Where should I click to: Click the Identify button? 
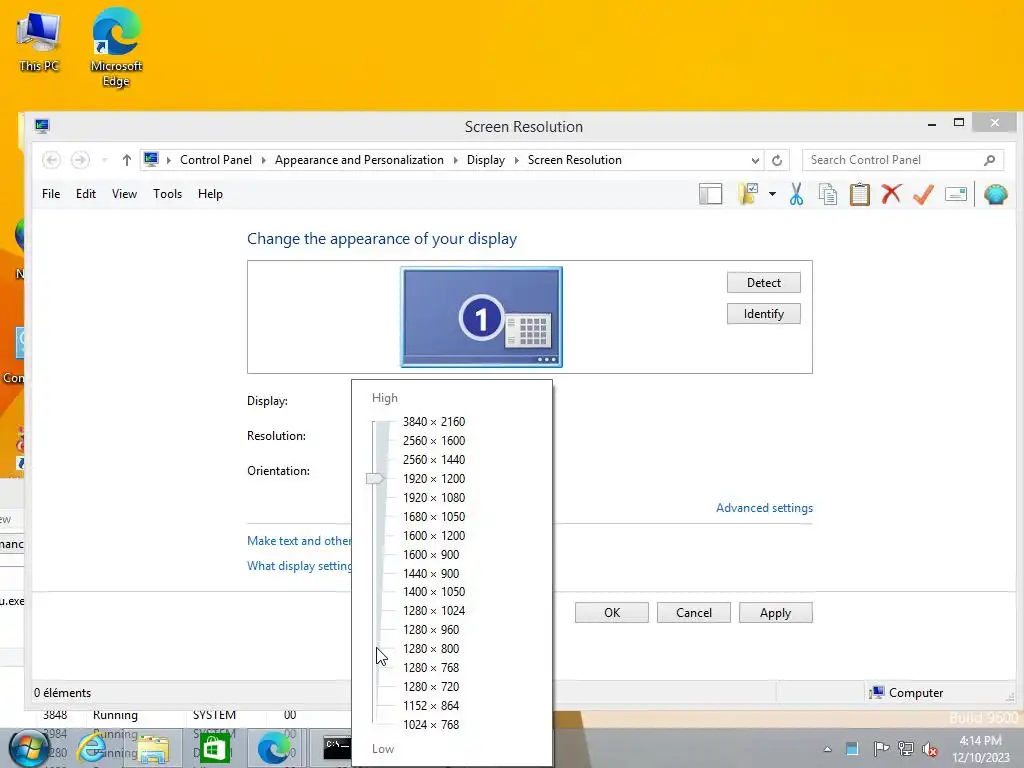pyautogui.click(x=763, y=314)
